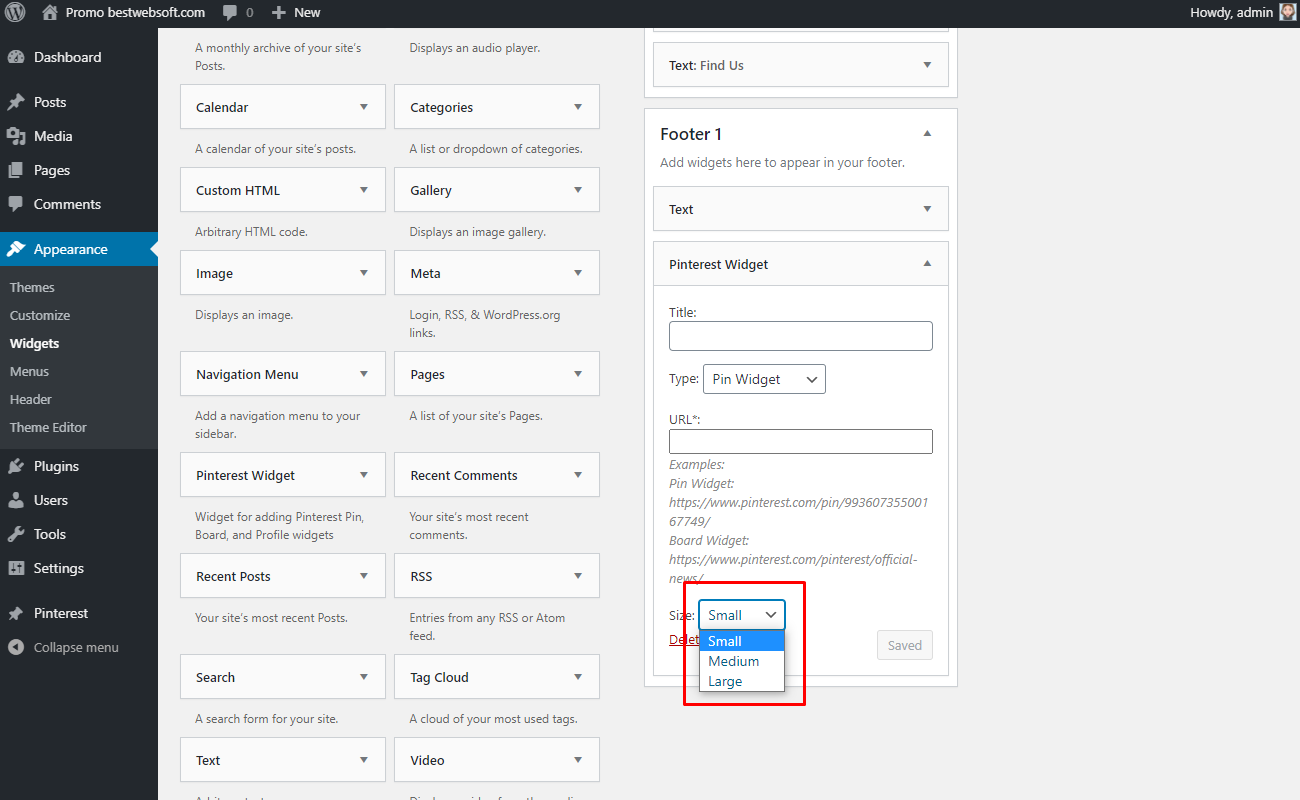Viewport: 1300px width, 800px height.
Task: Click the Media icon in sidebar
Action: (16, 136)
